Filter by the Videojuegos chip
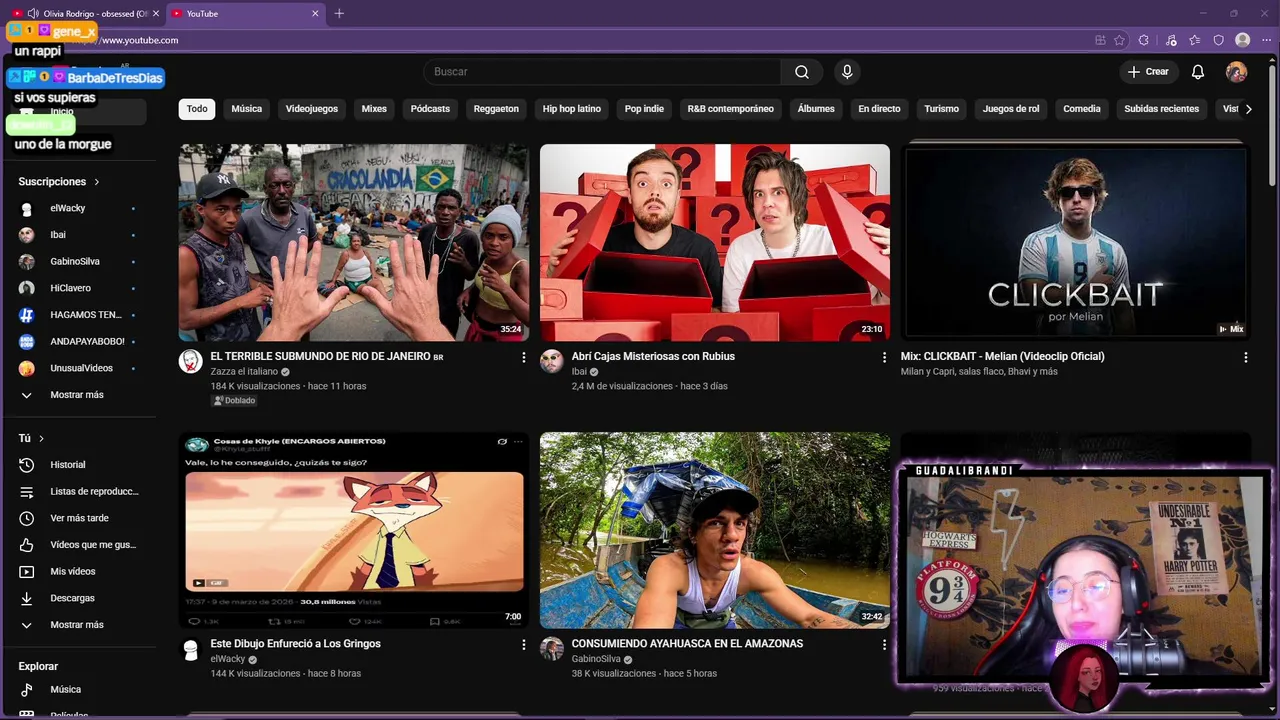1280x720 pixels. point(312,109)
